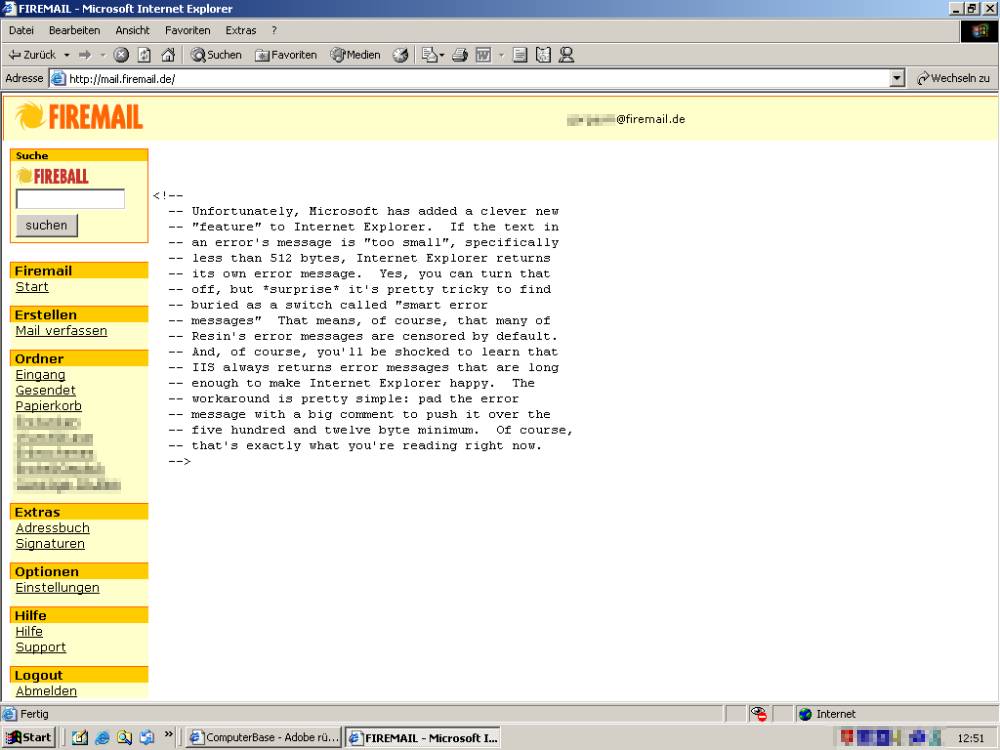The width and height of the screenshot is (1000, 750).
Task: Click the Internet Explorer quick launch icon
Action: pyautogui.click(x=102, y=737)
